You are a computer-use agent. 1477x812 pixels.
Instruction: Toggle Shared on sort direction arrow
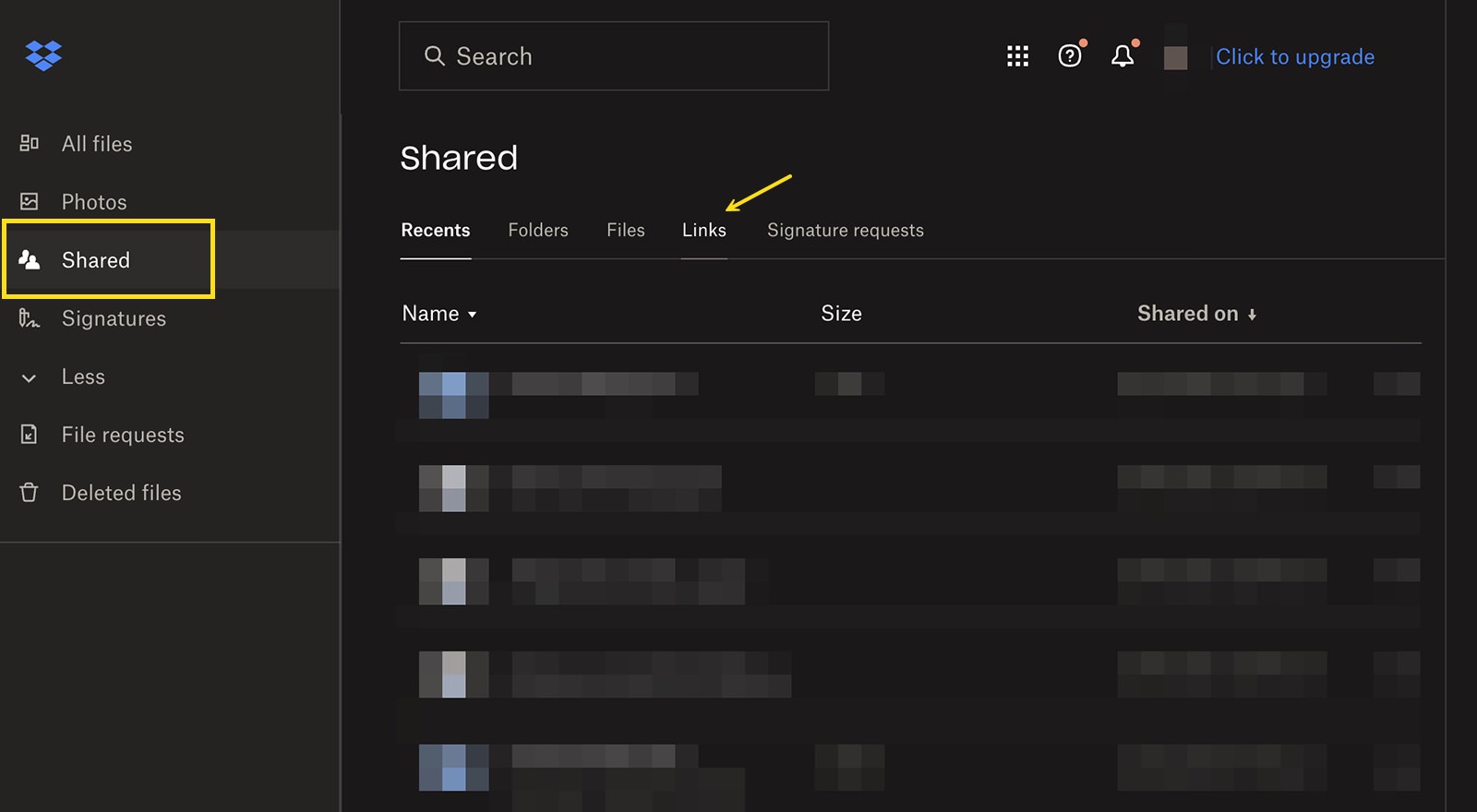(x=1252, y=315)
